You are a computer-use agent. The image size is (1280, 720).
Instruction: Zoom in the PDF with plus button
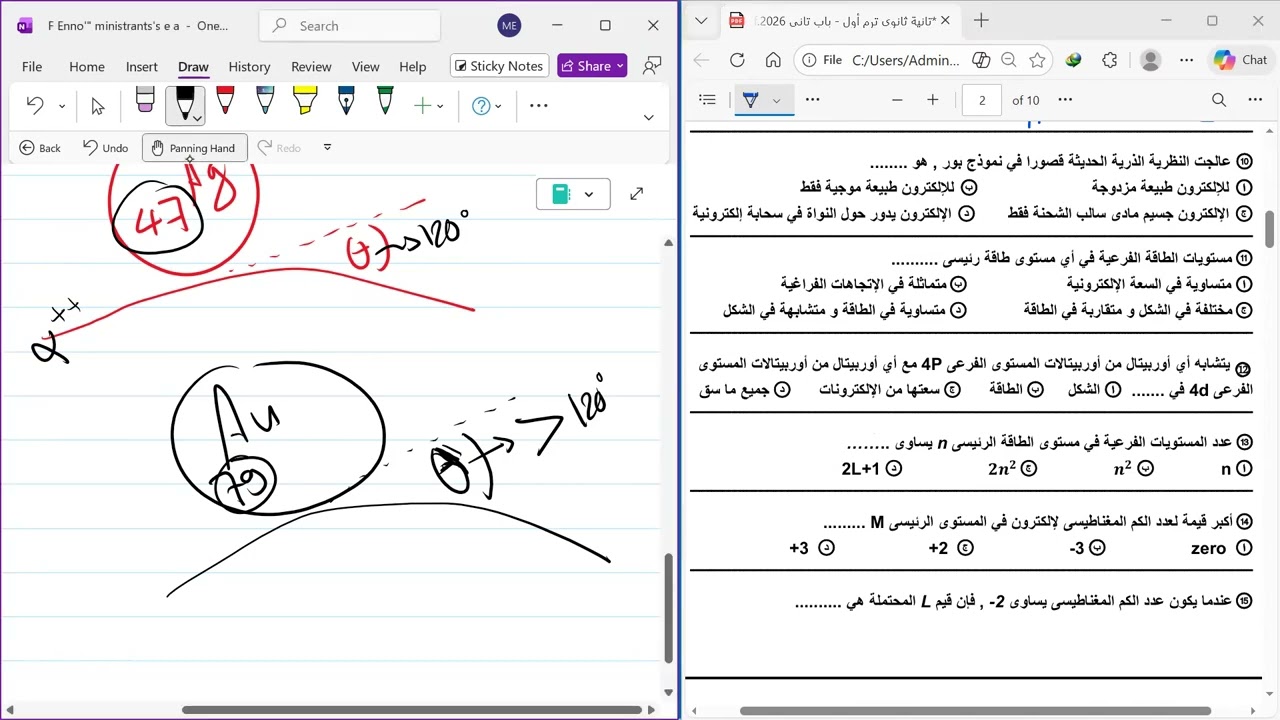pyautogui.click(x=932, y=99)
